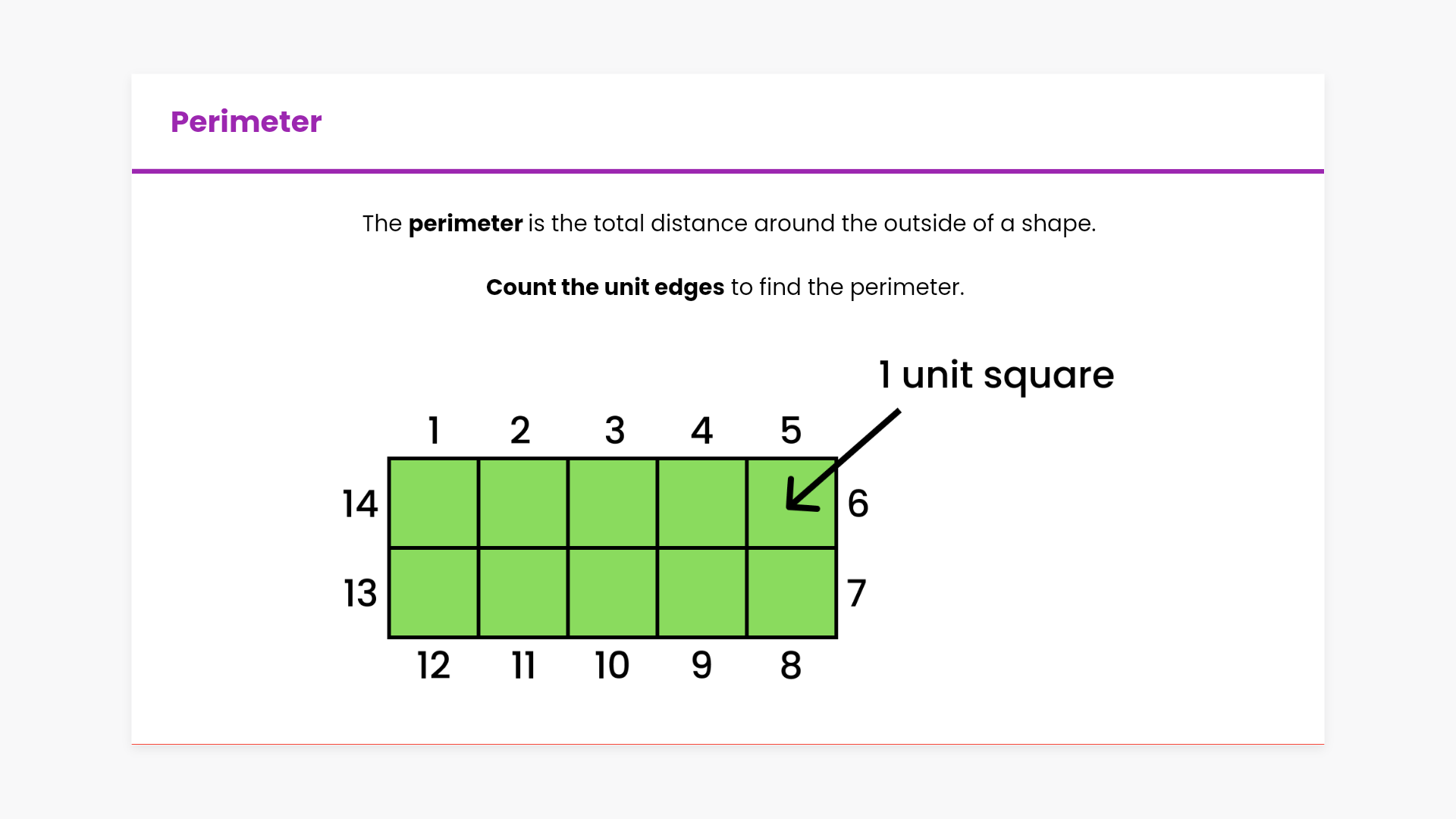Image resolution: width=1456 pixels, height=819 pixels.
Task: Click edge number 7 beside the grid
Action: coord(856,593)
